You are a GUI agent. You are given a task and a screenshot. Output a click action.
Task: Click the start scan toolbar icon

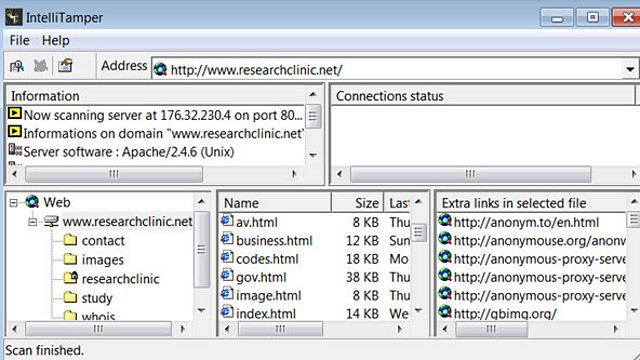(x=17, y=66)
